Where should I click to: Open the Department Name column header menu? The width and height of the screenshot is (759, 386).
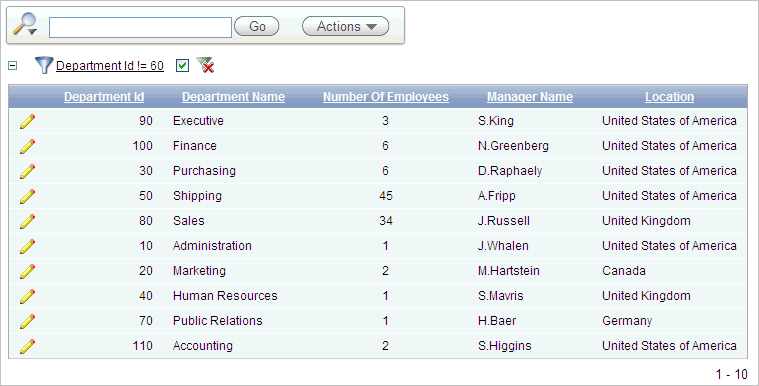tap(233, 97)
